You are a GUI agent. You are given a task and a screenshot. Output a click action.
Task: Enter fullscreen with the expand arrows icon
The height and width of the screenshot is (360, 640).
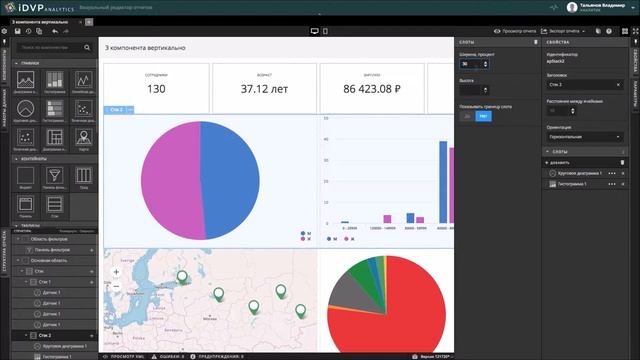(x=636, y=31)
